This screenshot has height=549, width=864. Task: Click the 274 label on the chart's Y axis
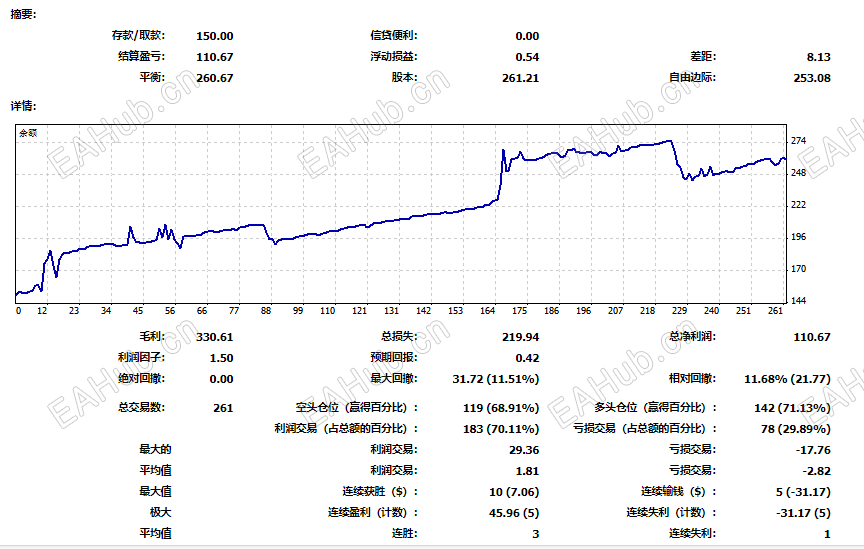click(798, 141)
